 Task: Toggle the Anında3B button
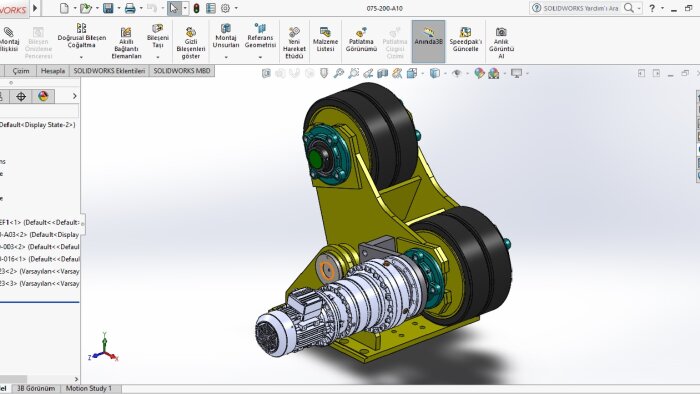[429, 41]
